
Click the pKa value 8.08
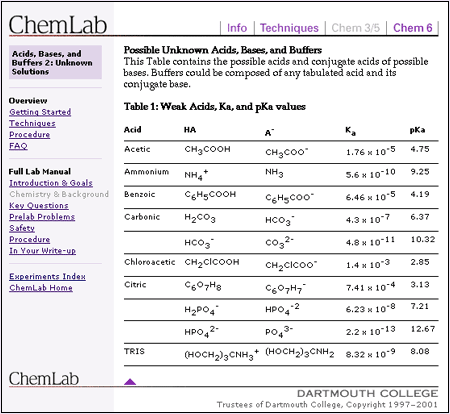420,351
